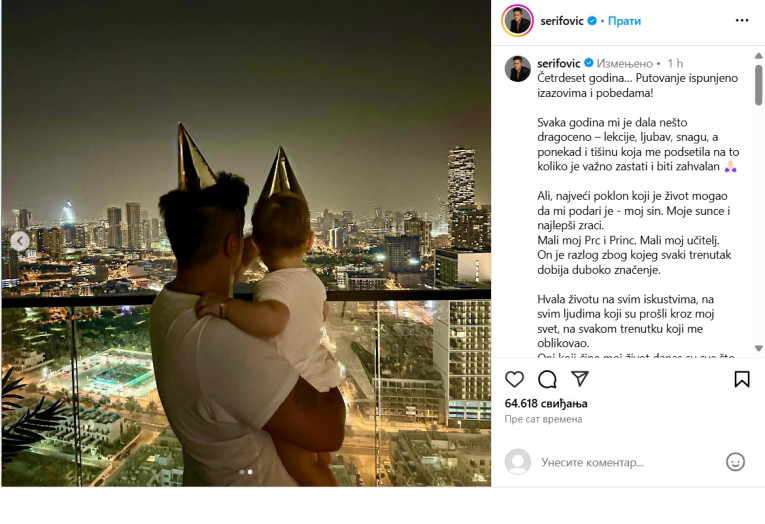Like the post with heart icon
The height and width of the screenshot is (524, 765).
click(514, 379)
